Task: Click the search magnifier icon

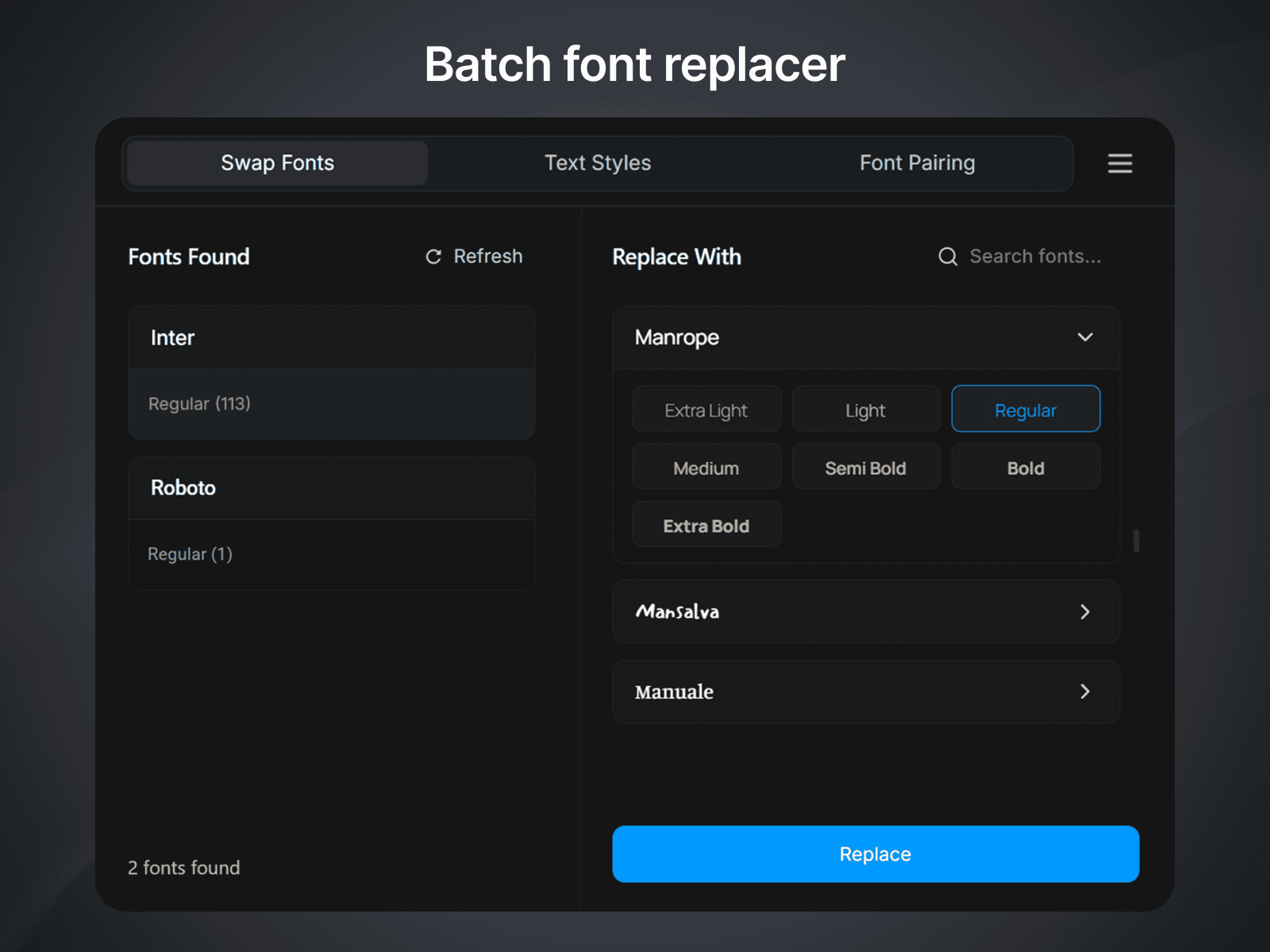Action: point(948,256)
